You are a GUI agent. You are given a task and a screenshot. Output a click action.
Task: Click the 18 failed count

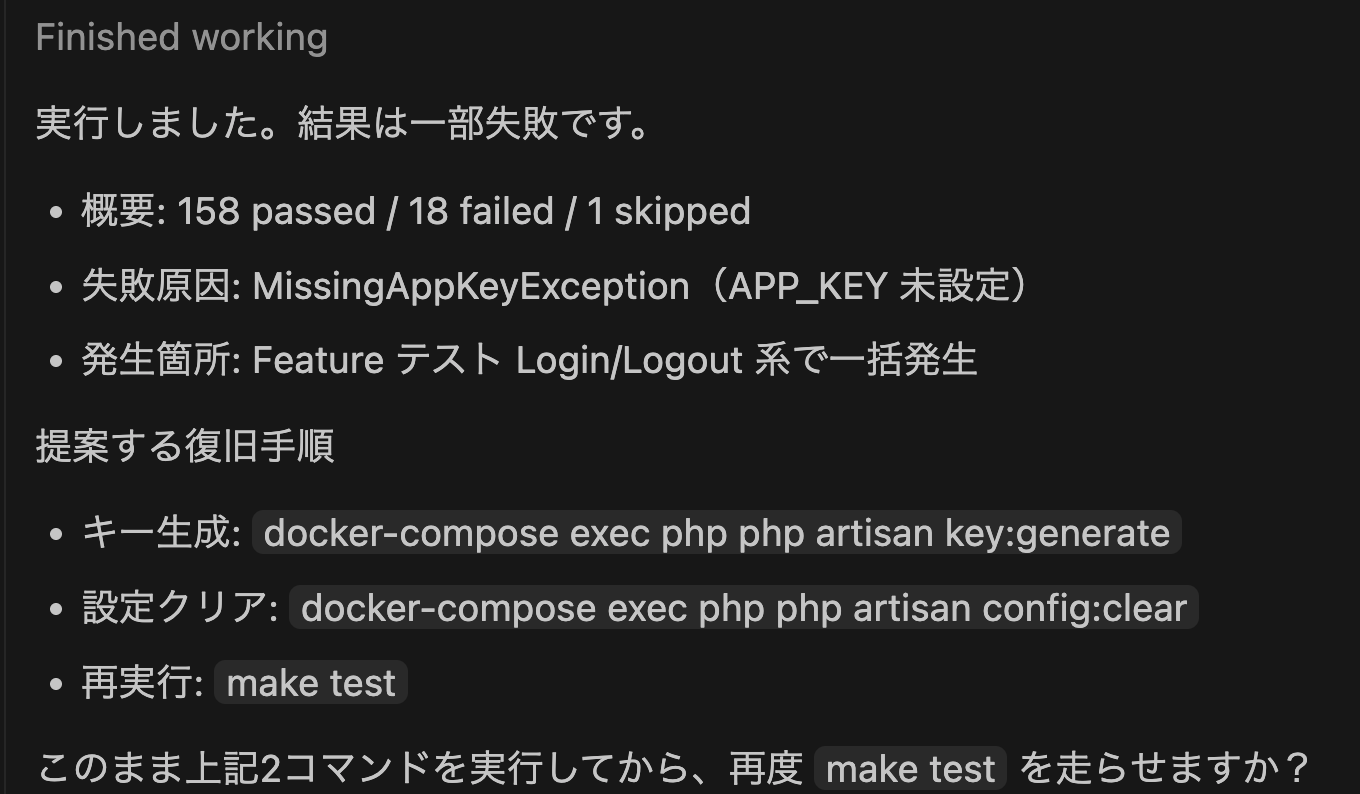(481, 212)
